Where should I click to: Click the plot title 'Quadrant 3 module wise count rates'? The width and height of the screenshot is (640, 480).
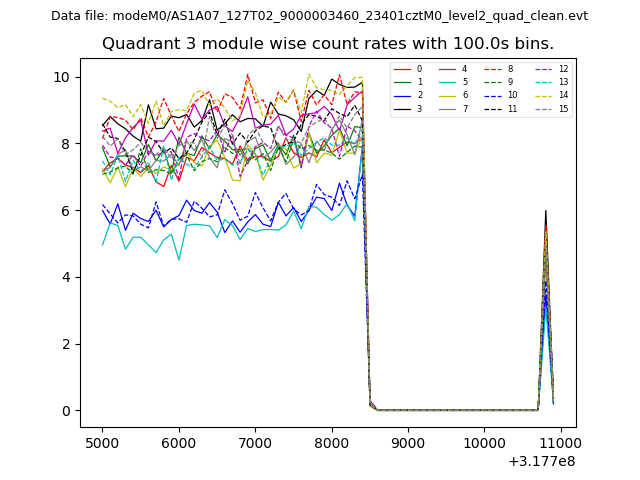coord(327,44)
